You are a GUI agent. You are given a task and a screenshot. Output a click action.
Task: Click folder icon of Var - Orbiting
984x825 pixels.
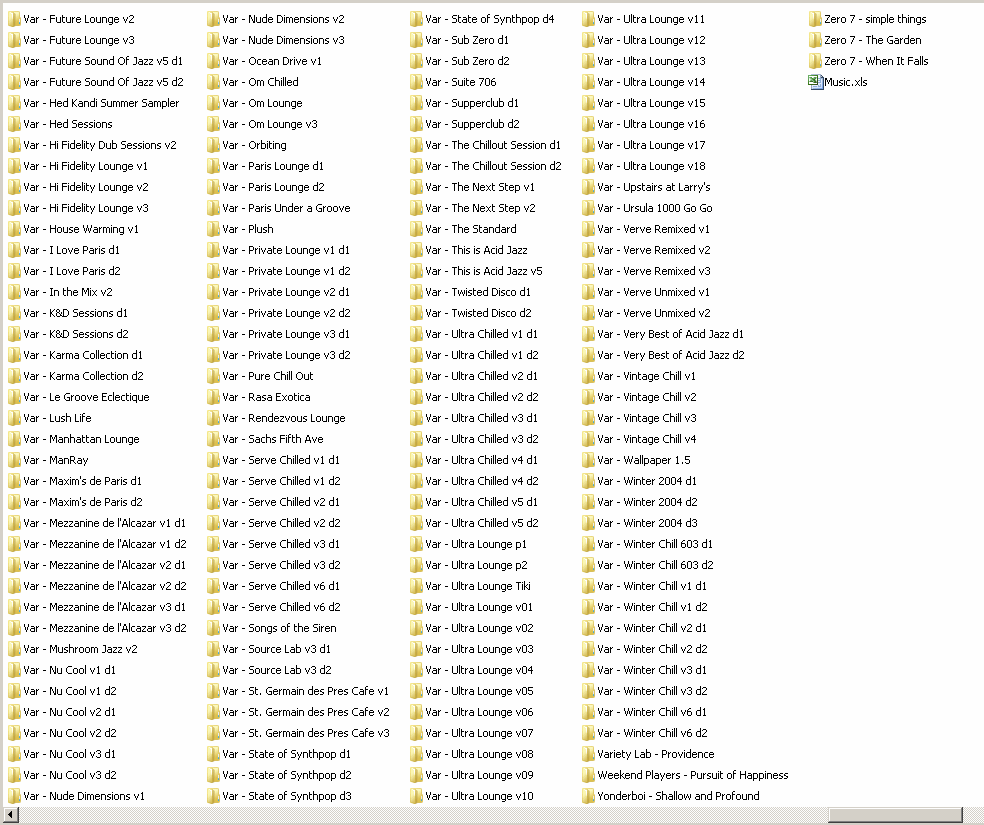[213, 146]
